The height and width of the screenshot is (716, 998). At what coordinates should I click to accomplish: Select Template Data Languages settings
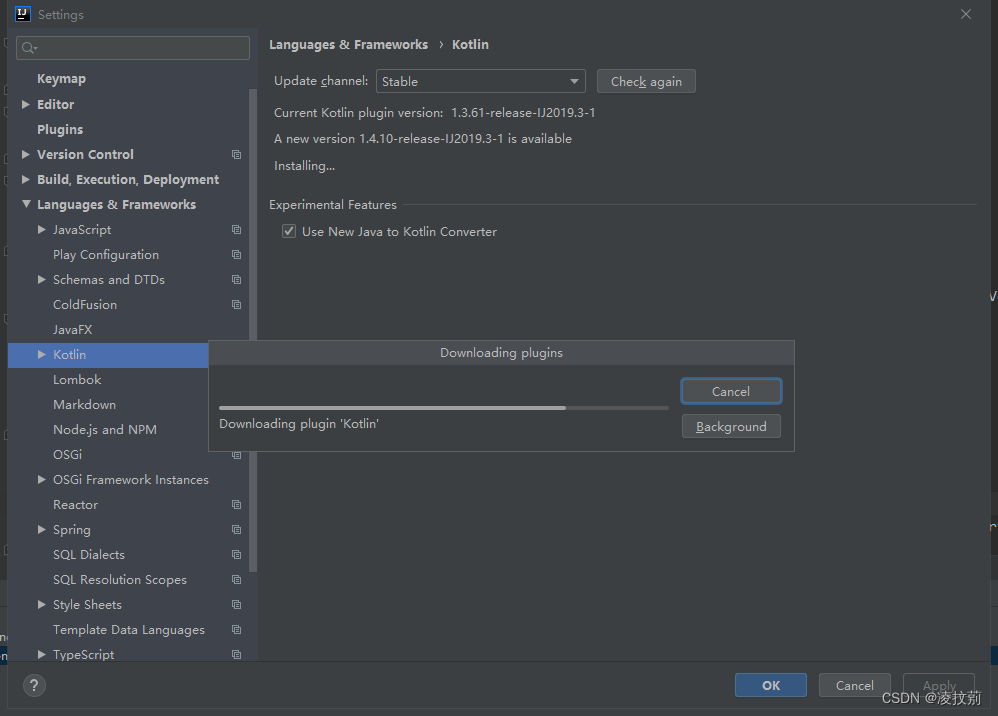pyautogui.click(x=129, y=629)
